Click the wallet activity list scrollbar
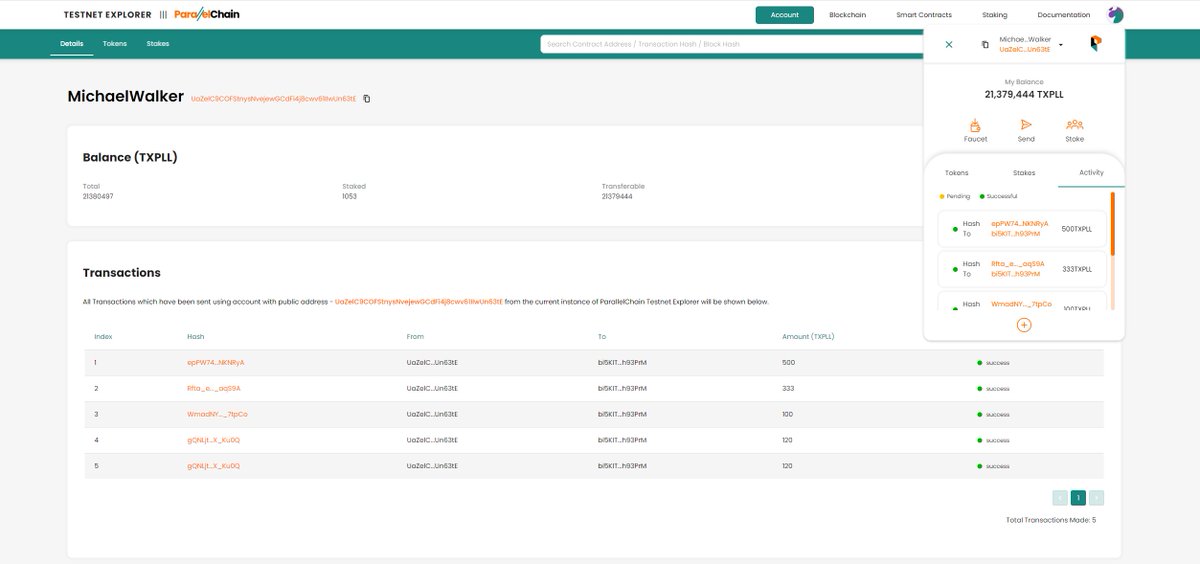 point(1113,223)
